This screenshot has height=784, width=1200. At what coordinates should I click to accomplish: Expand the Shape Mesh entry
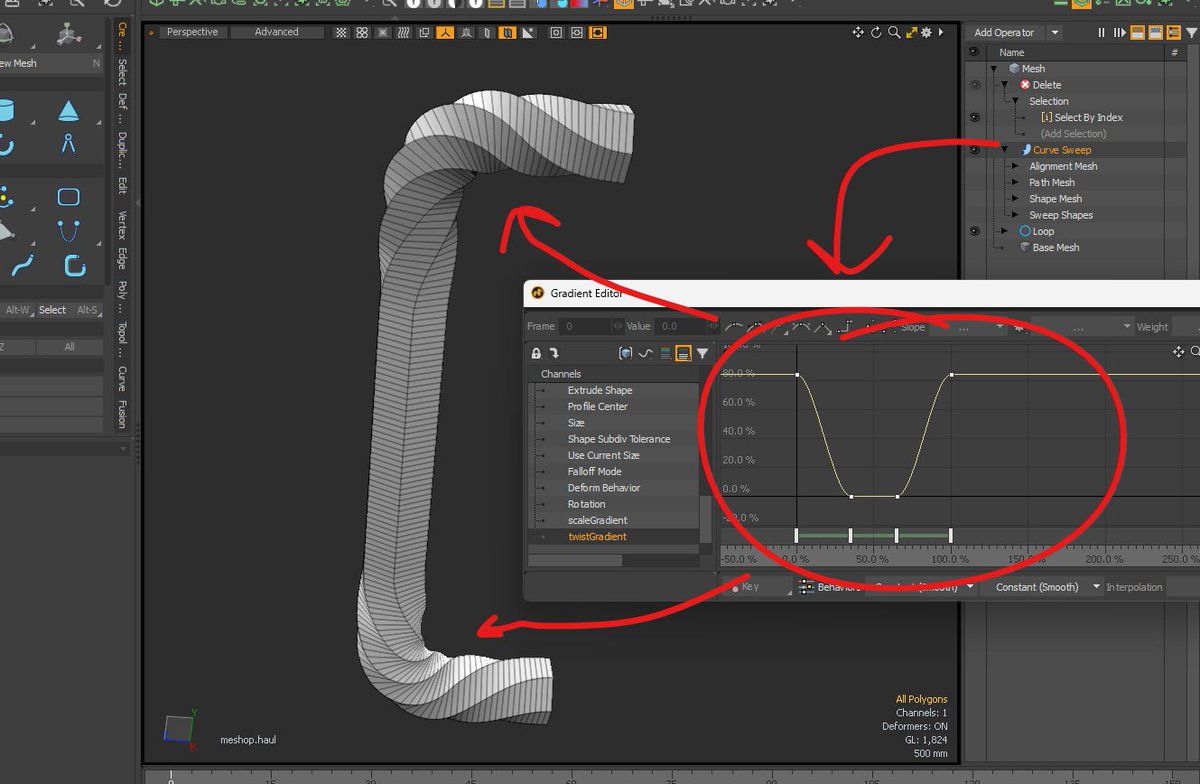(x=1016, y=199)
